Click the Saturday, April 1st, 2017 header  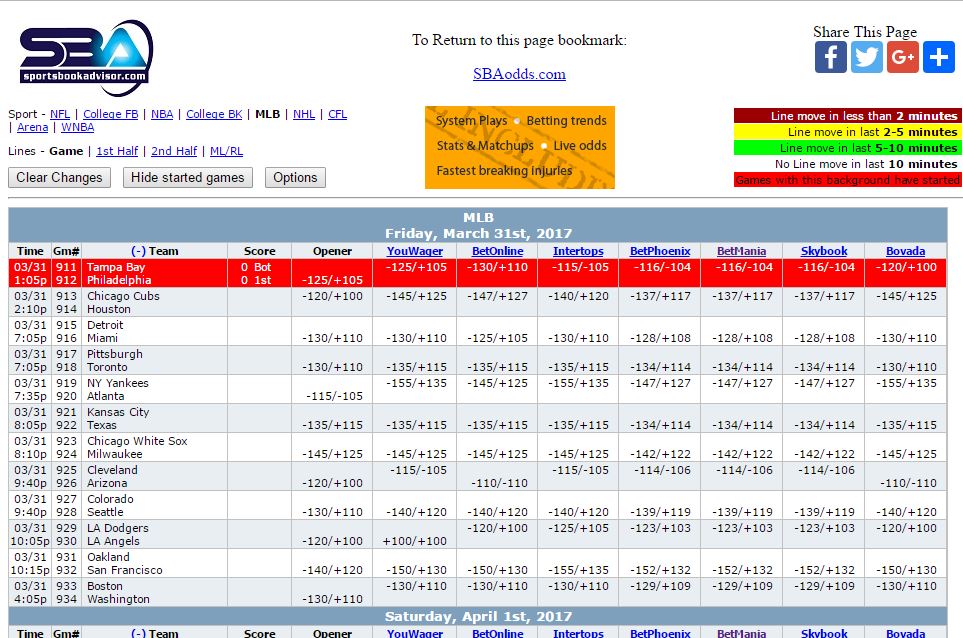478,616
